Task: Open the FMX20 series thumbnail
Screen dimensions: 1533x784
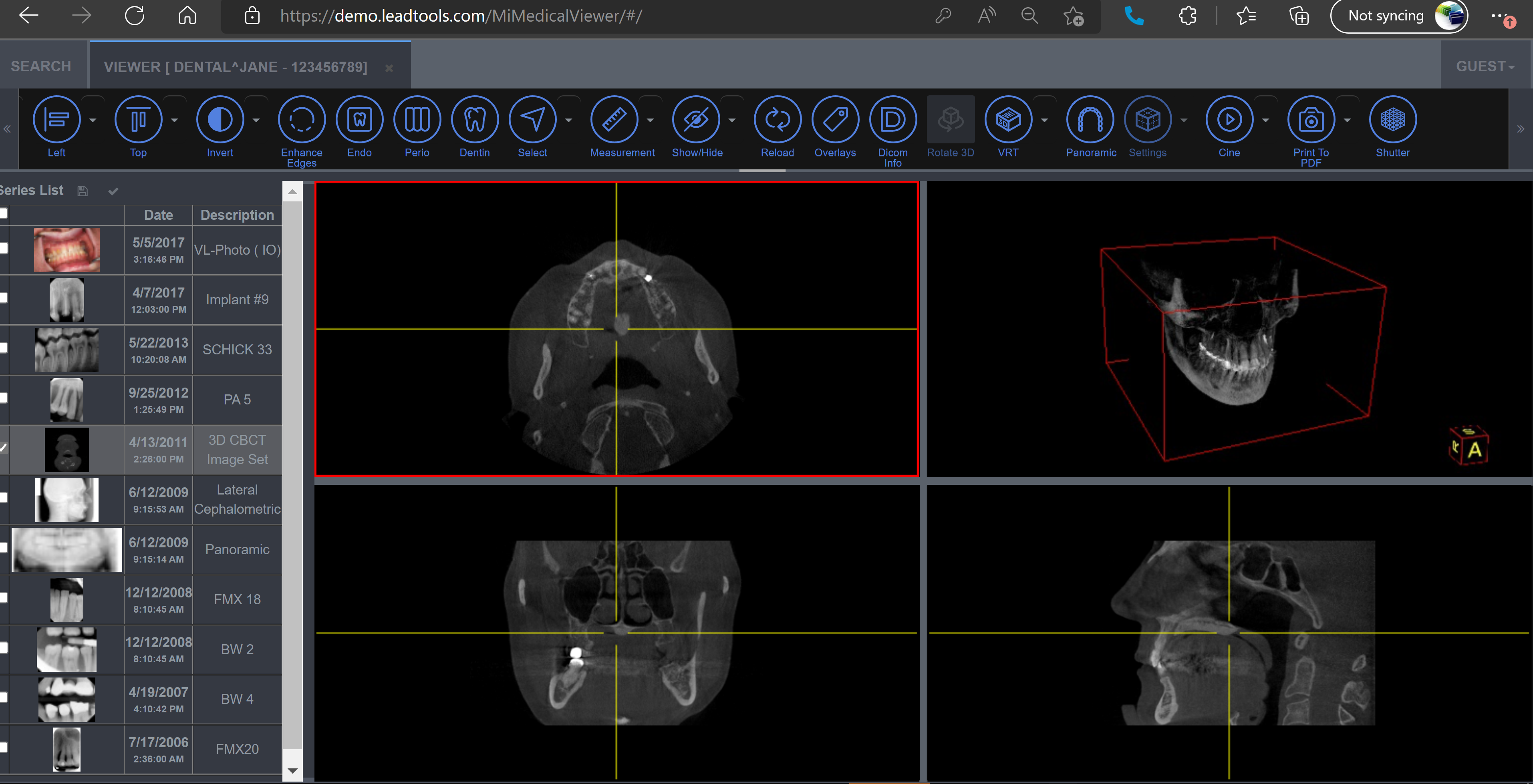Action: point(66,749)
